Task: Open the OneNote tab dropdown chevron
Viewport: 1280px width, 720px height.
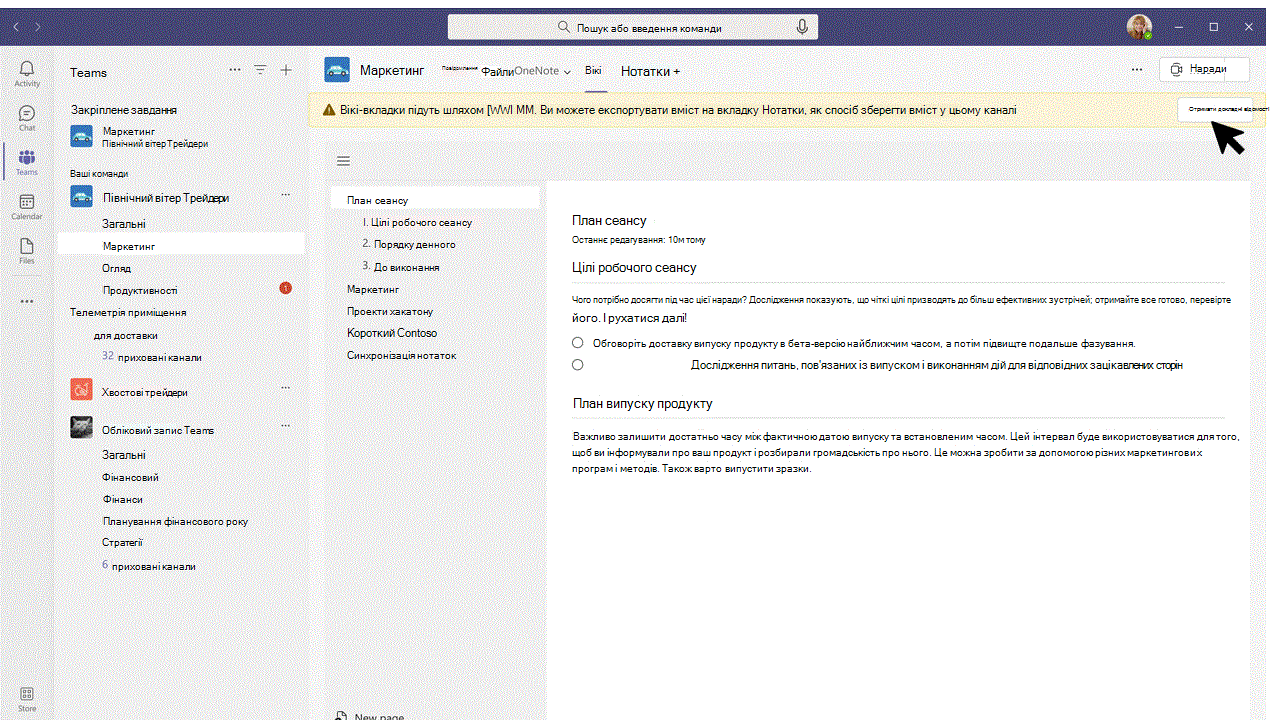Action: click(567, 72)
